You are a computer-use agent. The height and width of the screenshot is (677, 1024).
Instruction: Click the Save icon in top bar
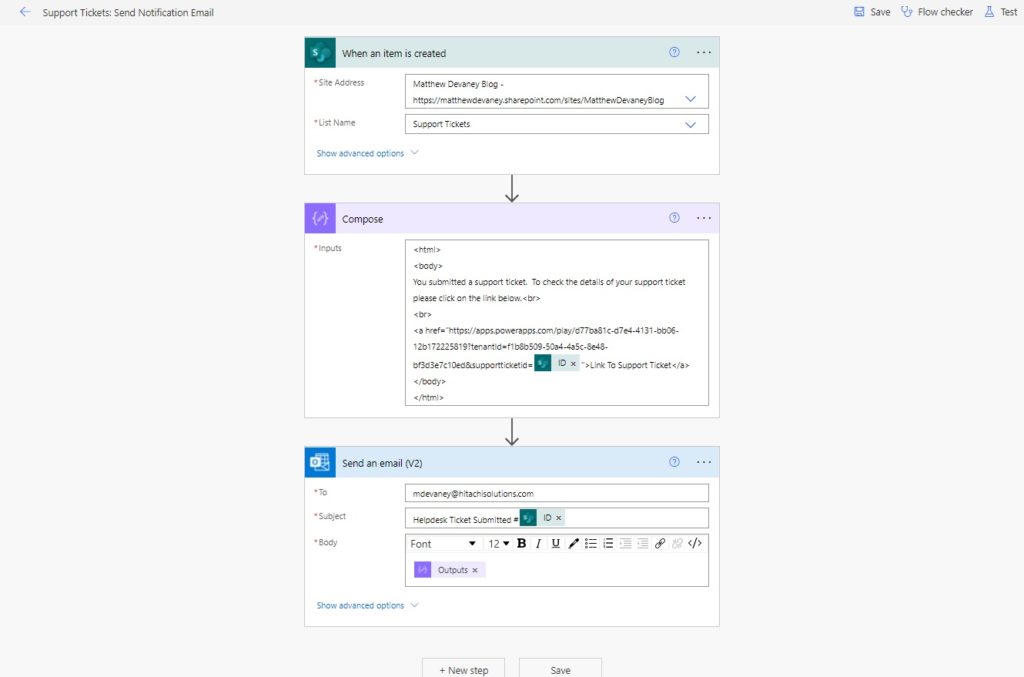[x=859, y=12]
